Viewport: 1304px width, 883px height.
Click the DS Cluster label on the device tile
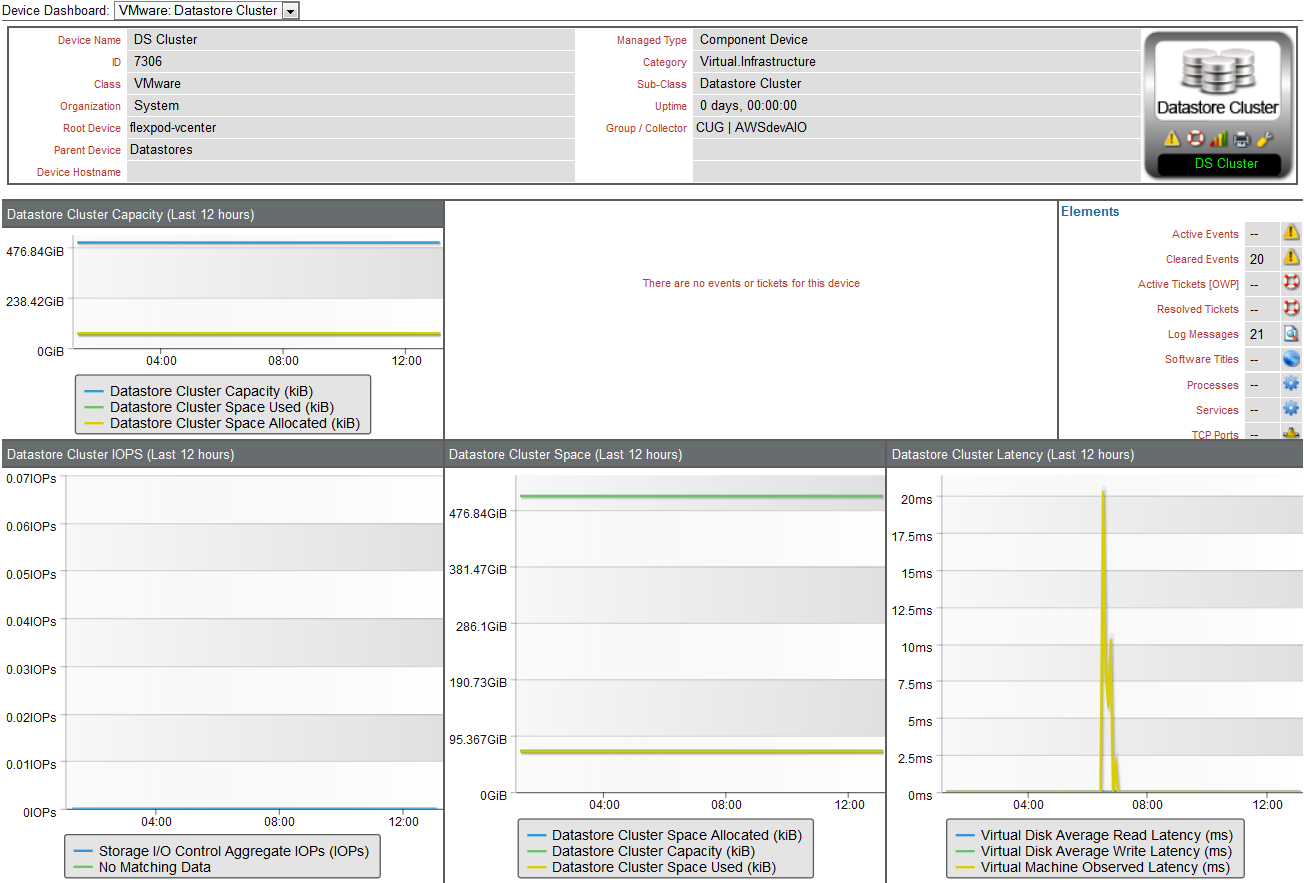point(1219,163)
